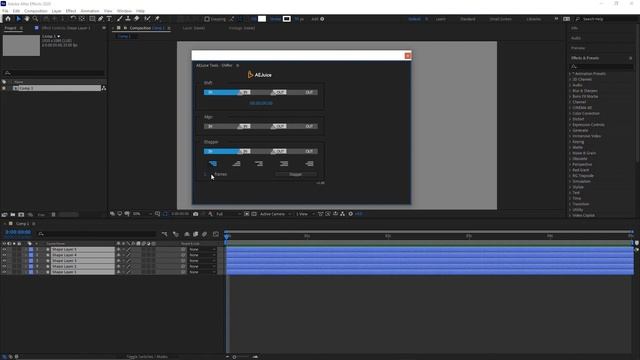Hide Shape Layer 3 using its eye icon
This screenshot has height=360, width=640.
pyautogui.click(x=4, y=261)
